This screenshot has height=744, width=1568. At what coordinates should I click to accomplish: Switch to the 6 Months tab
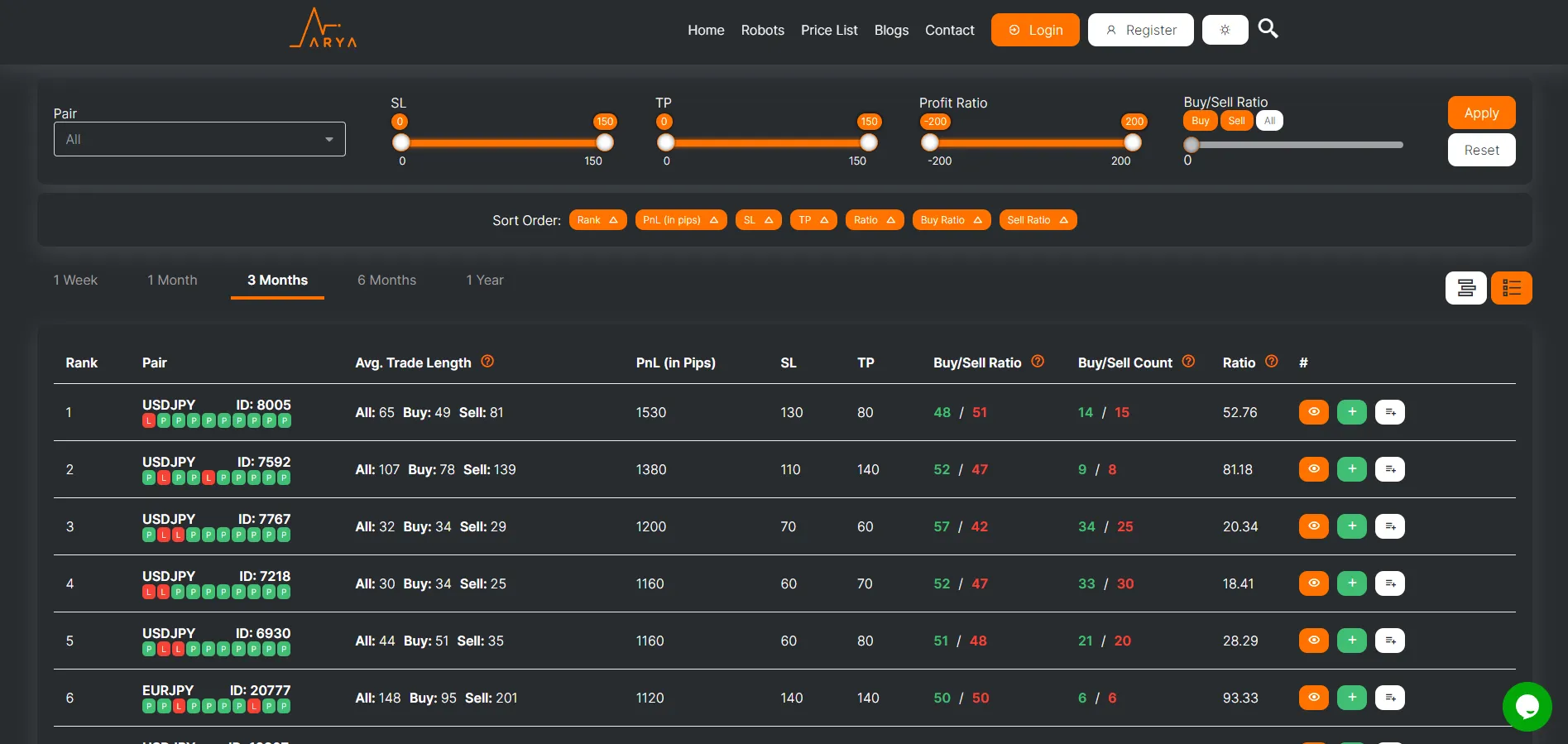click(x=386, y=281)
